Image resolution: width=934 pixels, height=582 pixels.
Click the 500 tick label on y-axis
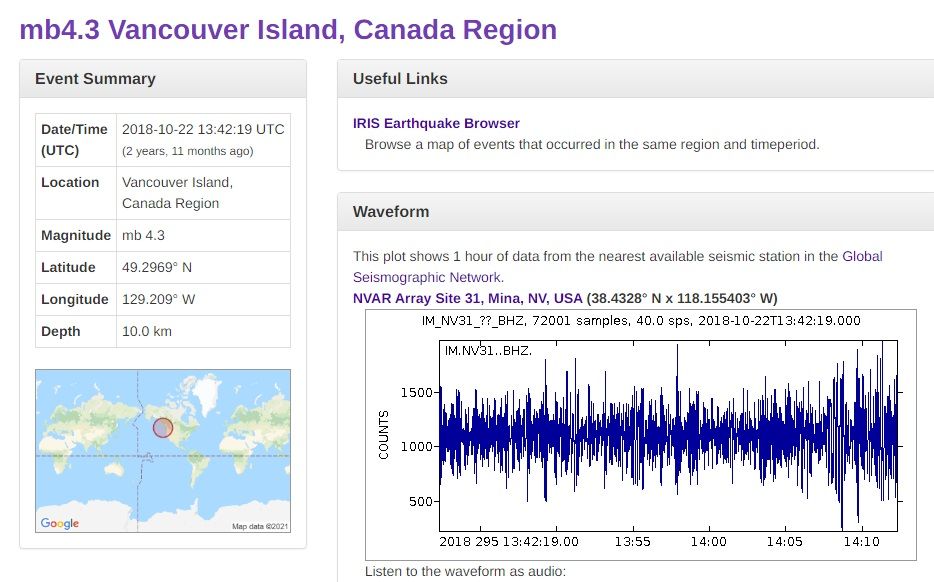pos(421,502)
